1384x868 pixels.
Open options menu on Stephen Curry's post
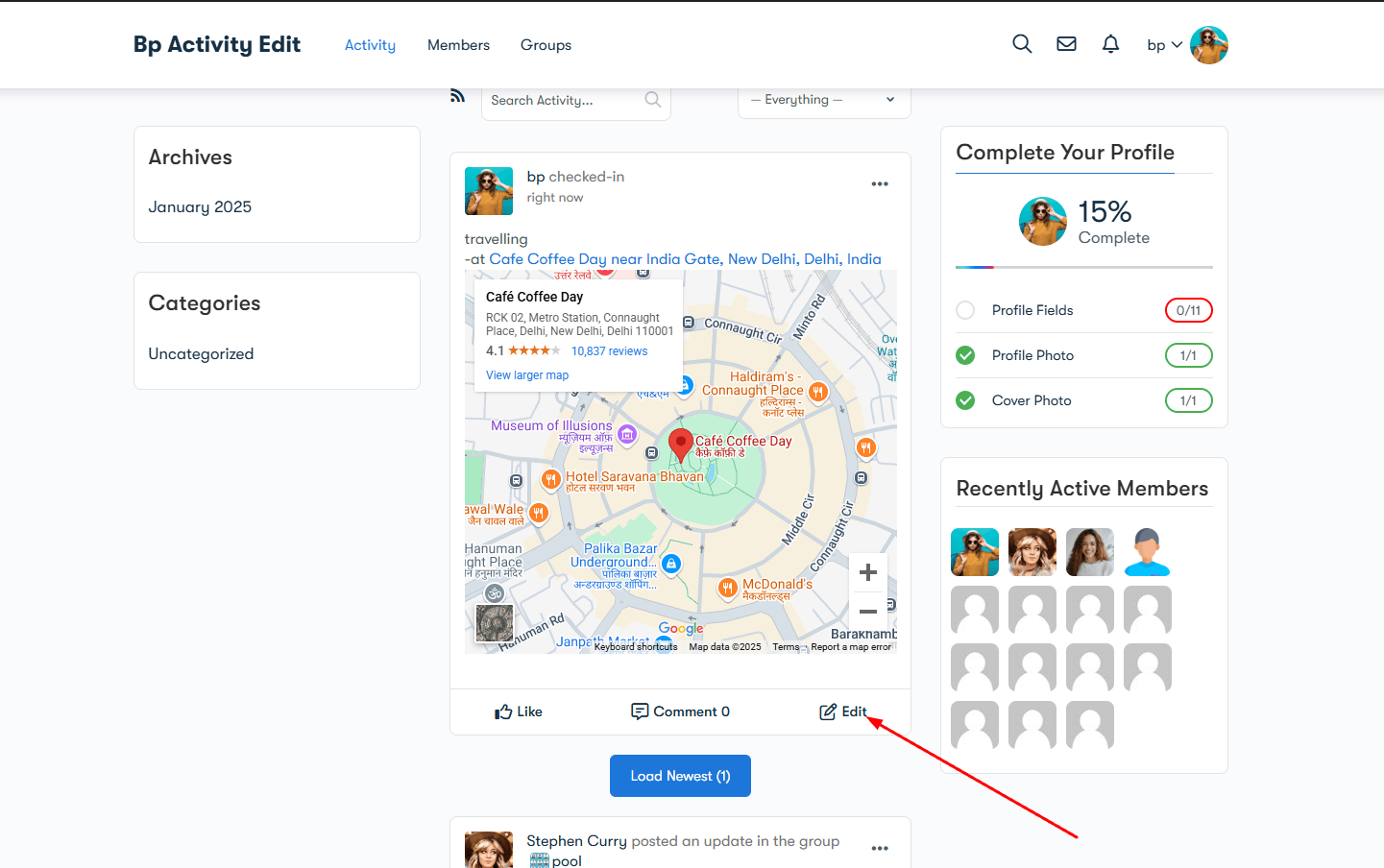pyautogui.click(x=879, y=849)
